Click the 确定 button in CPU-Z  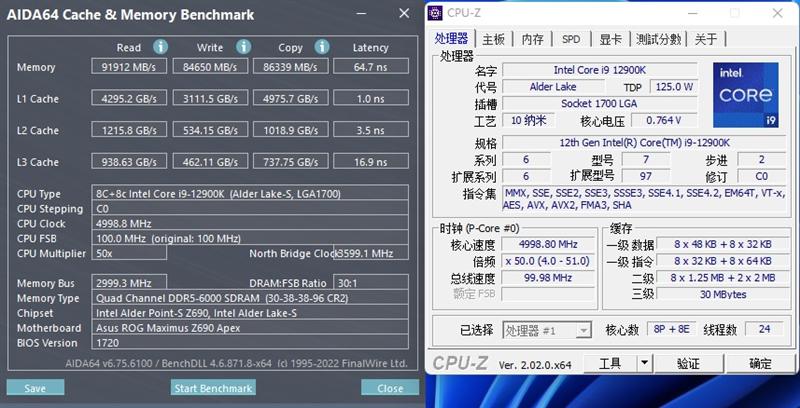[760, 363]
